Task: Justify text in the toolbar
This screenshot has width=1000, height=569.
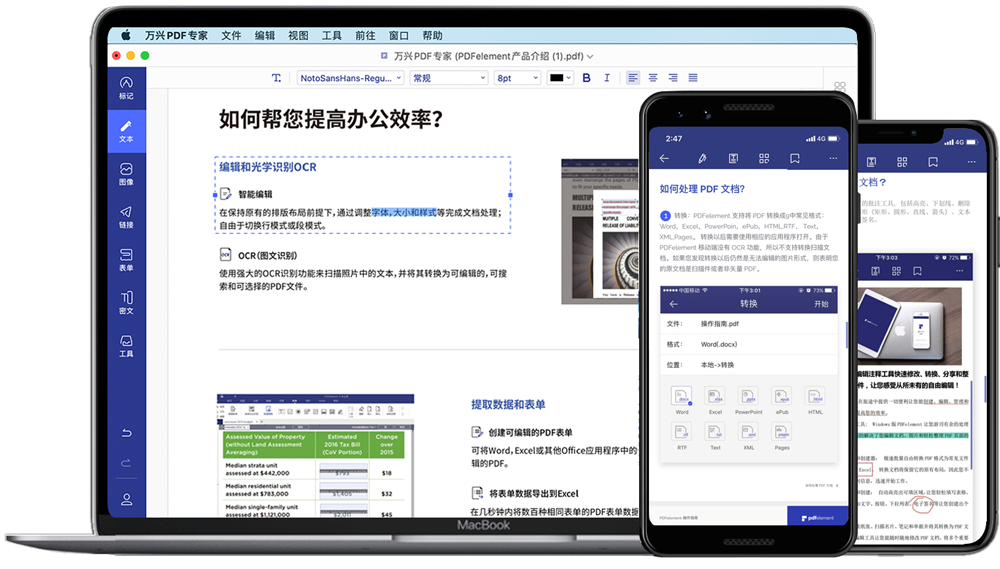Action: (x=693, y=78)
